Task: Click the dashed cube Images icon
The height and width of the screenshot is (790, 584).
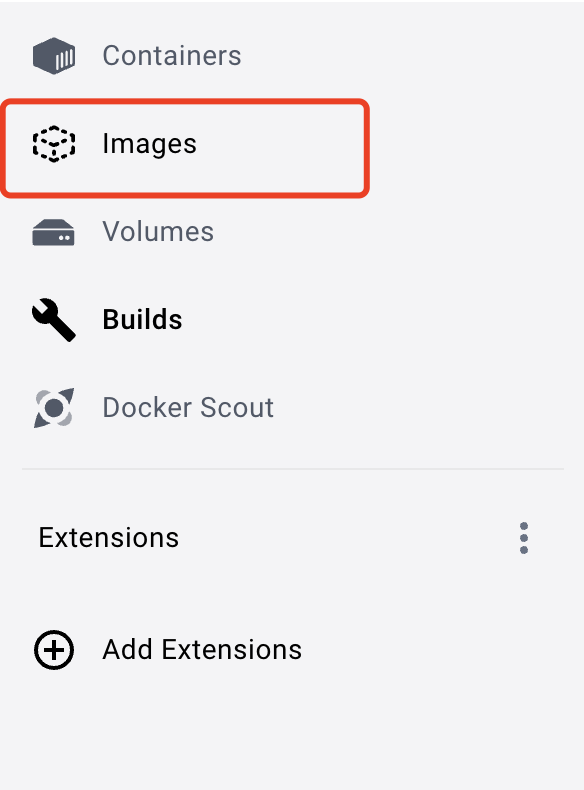Action: (x=54, y=144)
